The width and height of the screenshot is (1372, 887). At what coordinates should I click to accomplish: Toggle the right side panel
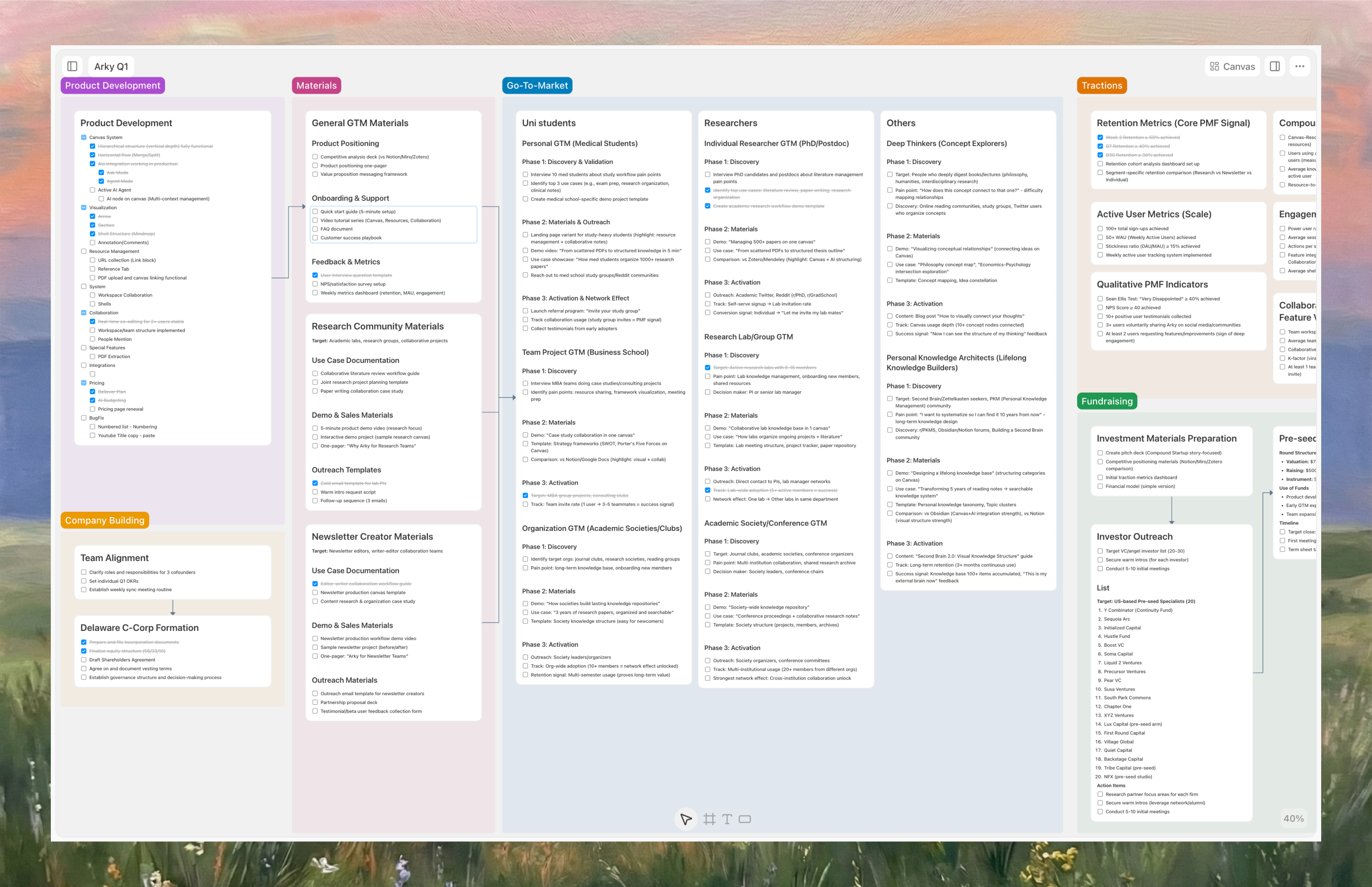coord(1275,66)
